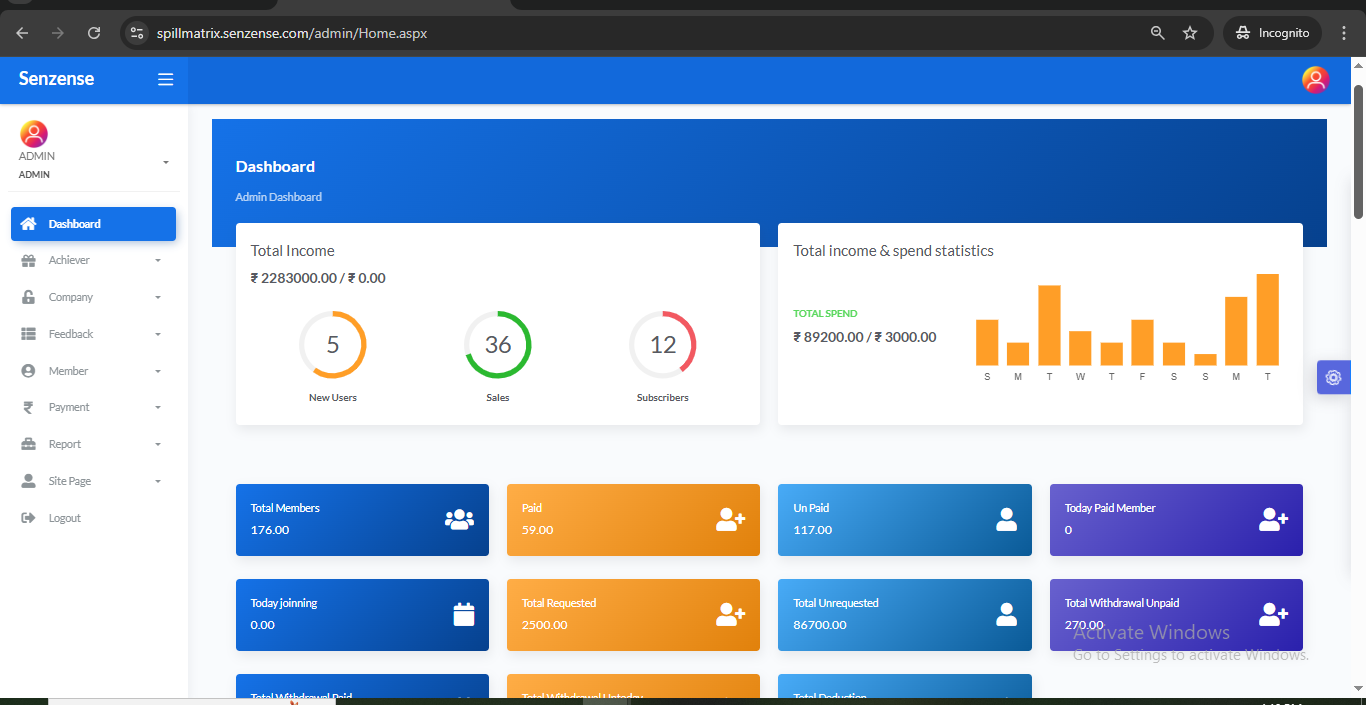Click the Dashboard home icon
Viewport: 1366px width, 705px height.
(29, 224)
